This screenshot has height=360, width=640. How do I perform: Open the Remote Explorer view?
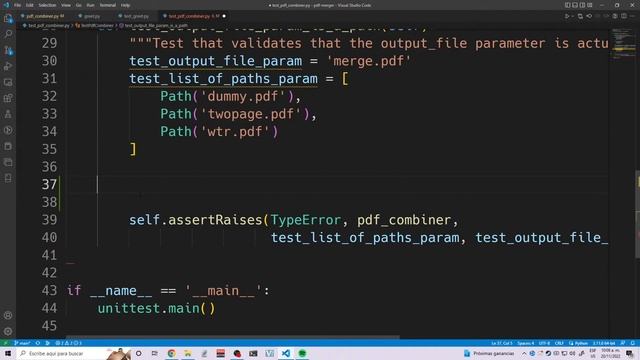click(x=8, y=82)
